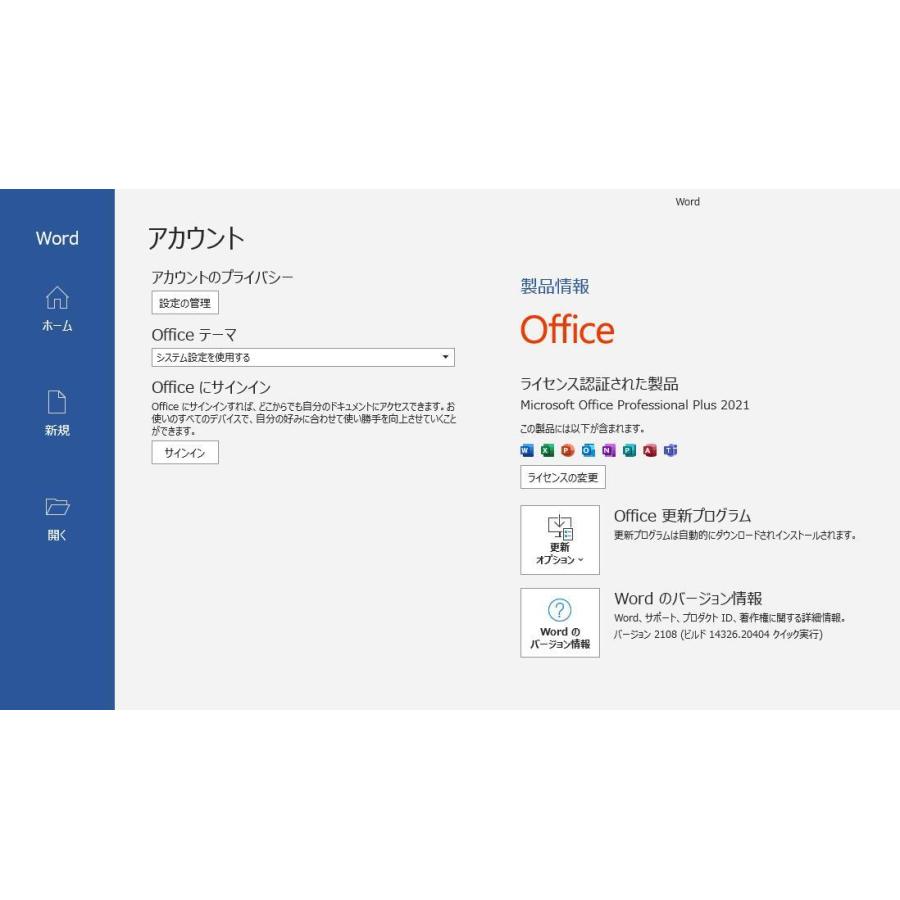
Task: Click Office 更新プログラム heading
Action: point(682,515)
